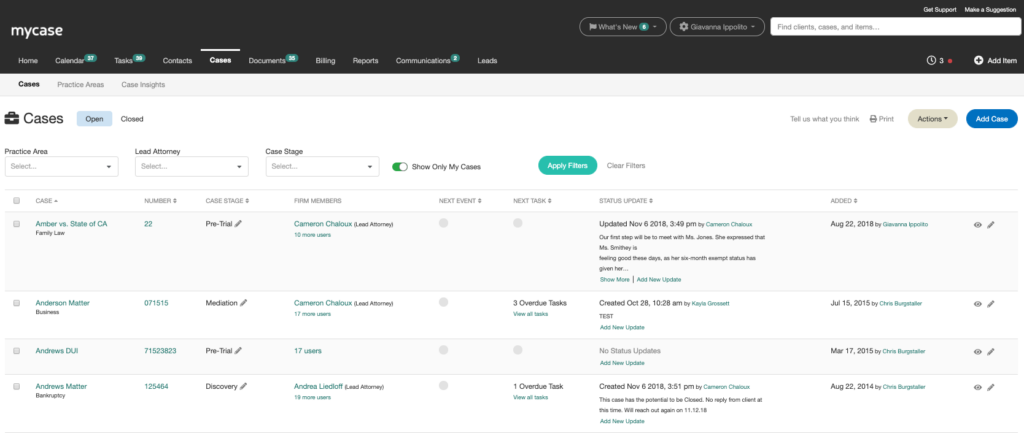This screenshot has width=1024, height=433.
Task: Tick the select-all checkbox in the table header
Action: tap(17, 200)
